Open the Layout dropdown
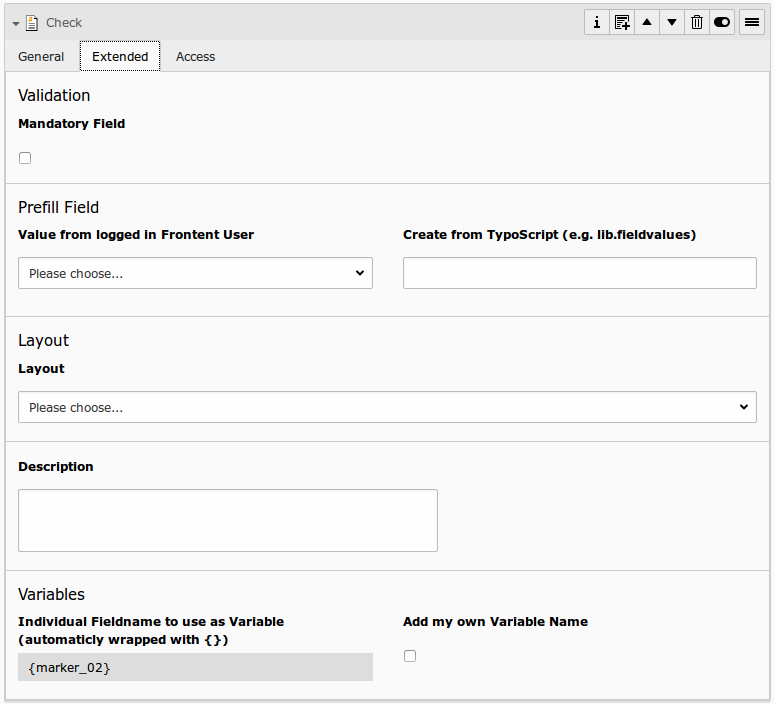This screenshot has height=704, width=775. coord(387,407)
